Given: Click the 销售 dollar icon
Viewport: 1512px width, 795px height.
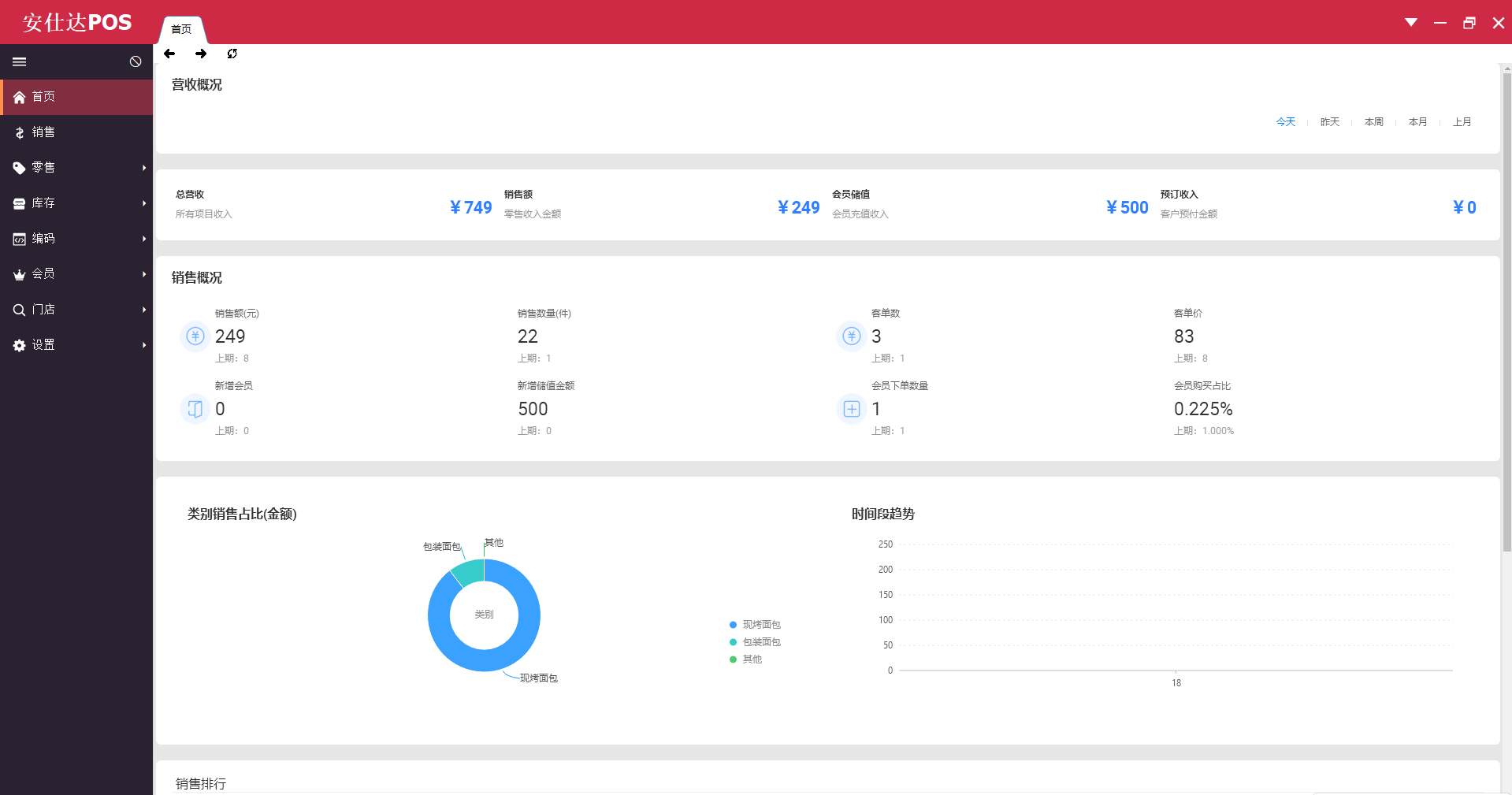Looking at the screenshot, I should coord(19,132).
